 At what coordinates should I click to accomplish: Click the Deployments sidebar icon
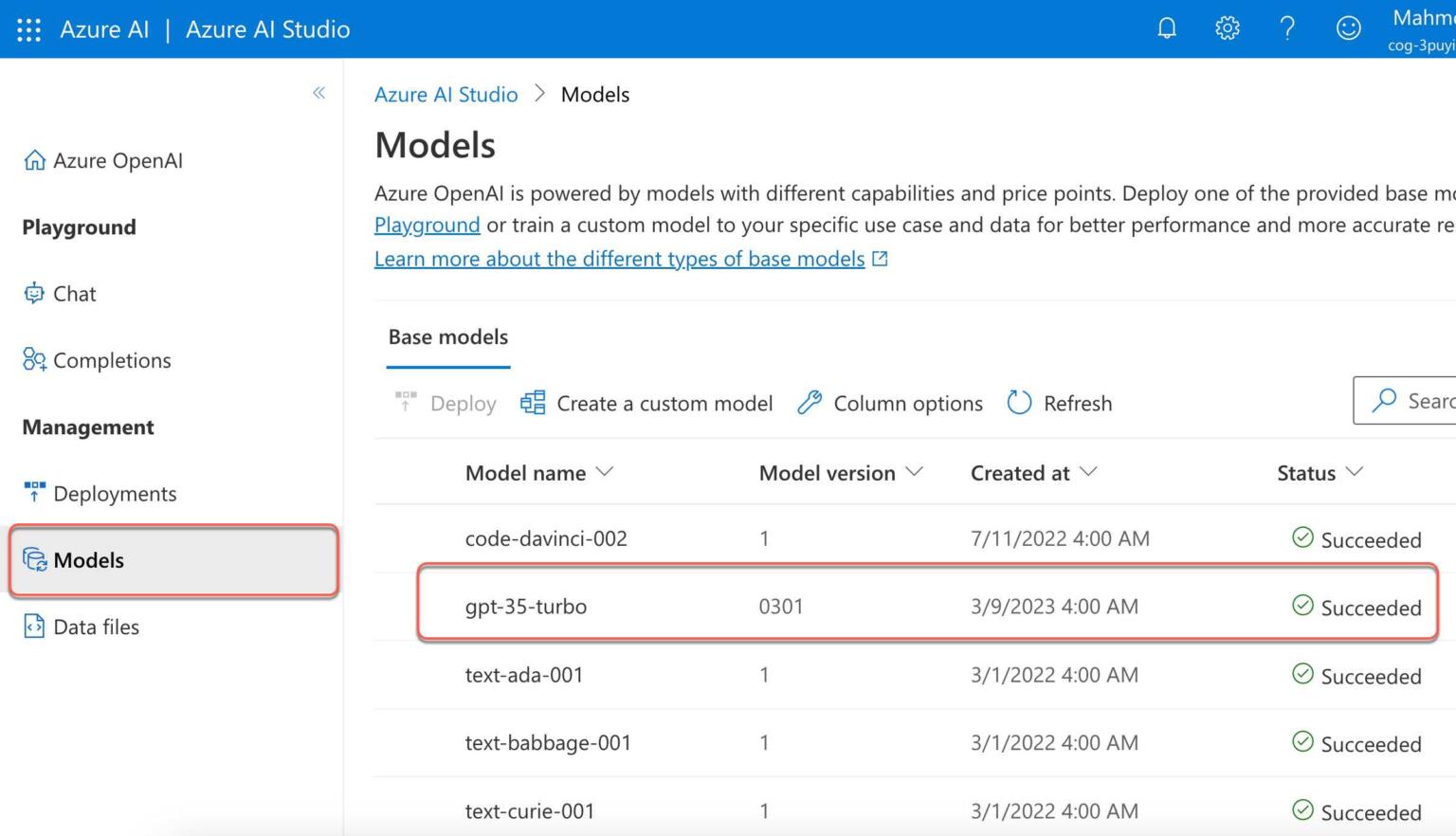[x=33, y=493]
